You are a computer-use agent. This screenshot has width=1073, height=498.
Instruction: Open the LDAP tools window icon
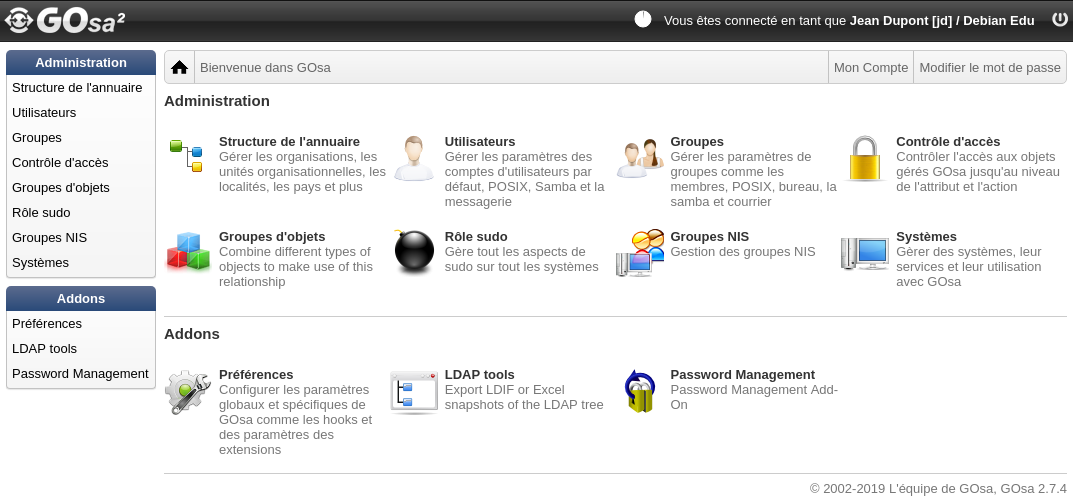tap(414, 393)
